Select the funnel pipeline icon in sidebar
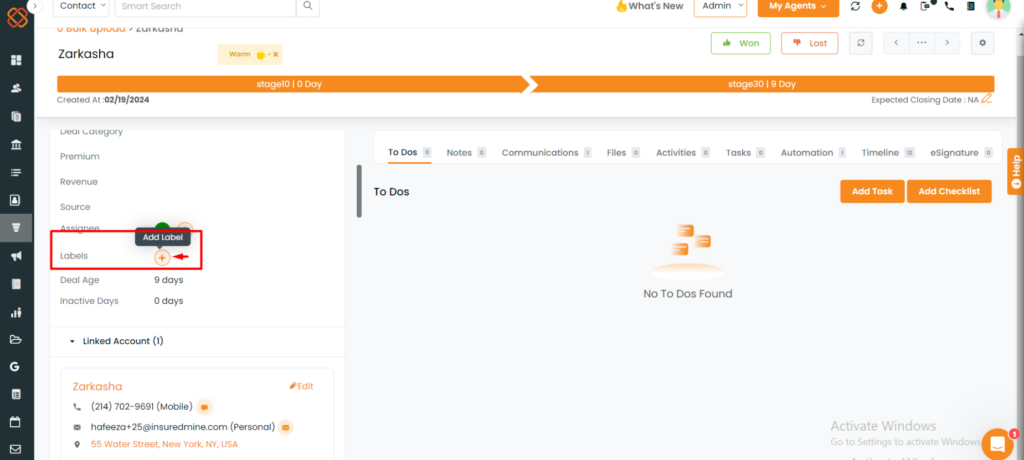The image size is (1024, 460). 16,227
